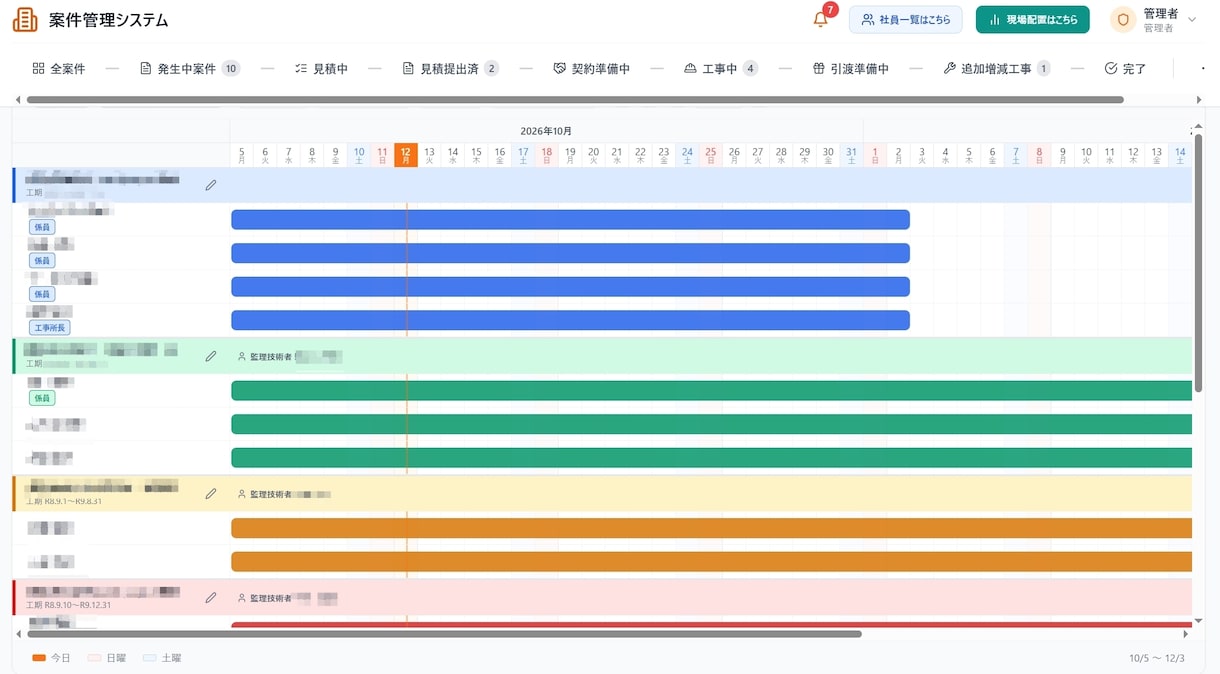
Task: Click the 社員一覧はこちら button
Action: click(x=906, y=20)
